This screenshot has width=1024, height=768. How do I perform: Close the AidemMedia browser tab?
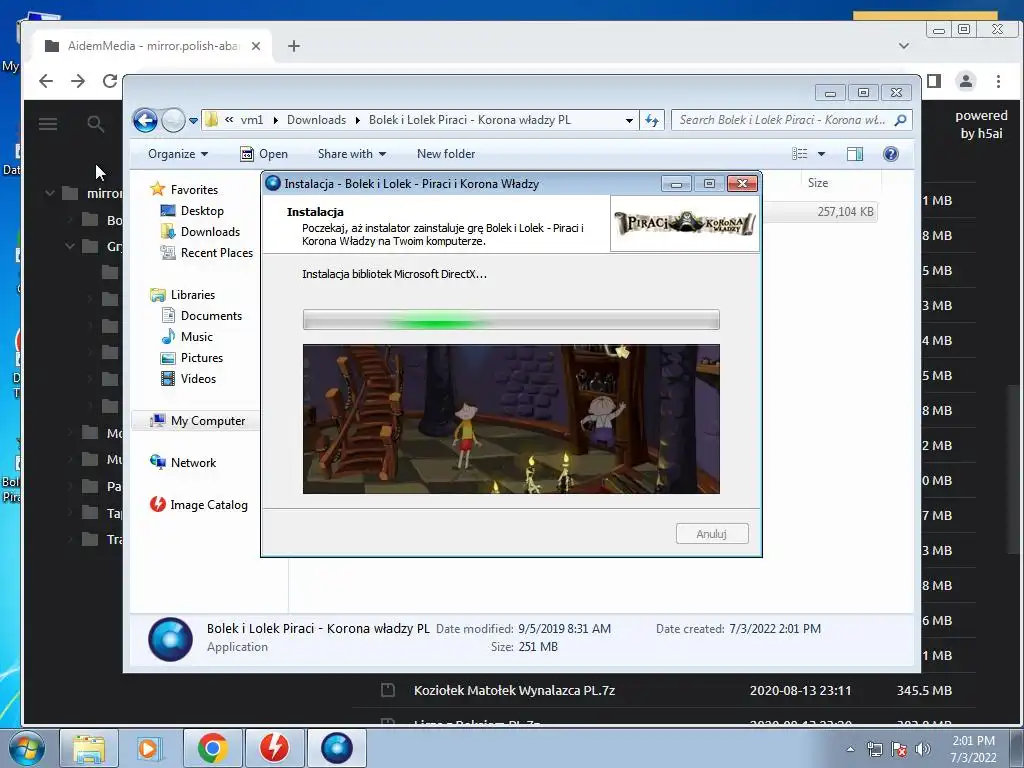coord(256,46)
